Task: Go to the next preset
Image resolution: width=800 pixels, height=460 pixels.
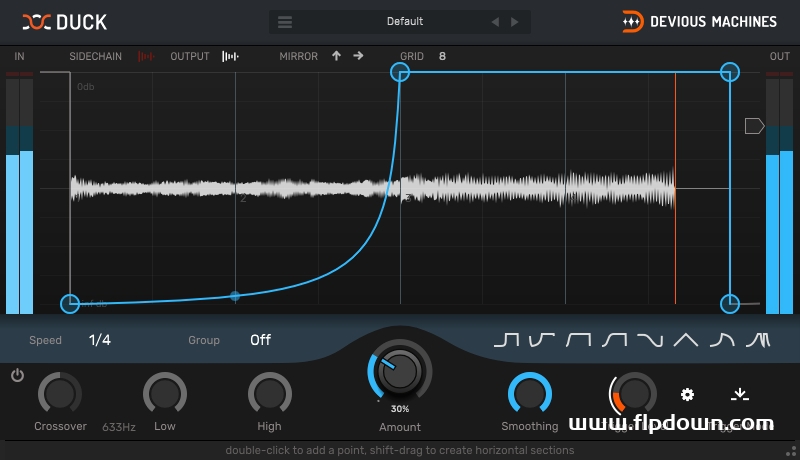Action: pos(515,22)
